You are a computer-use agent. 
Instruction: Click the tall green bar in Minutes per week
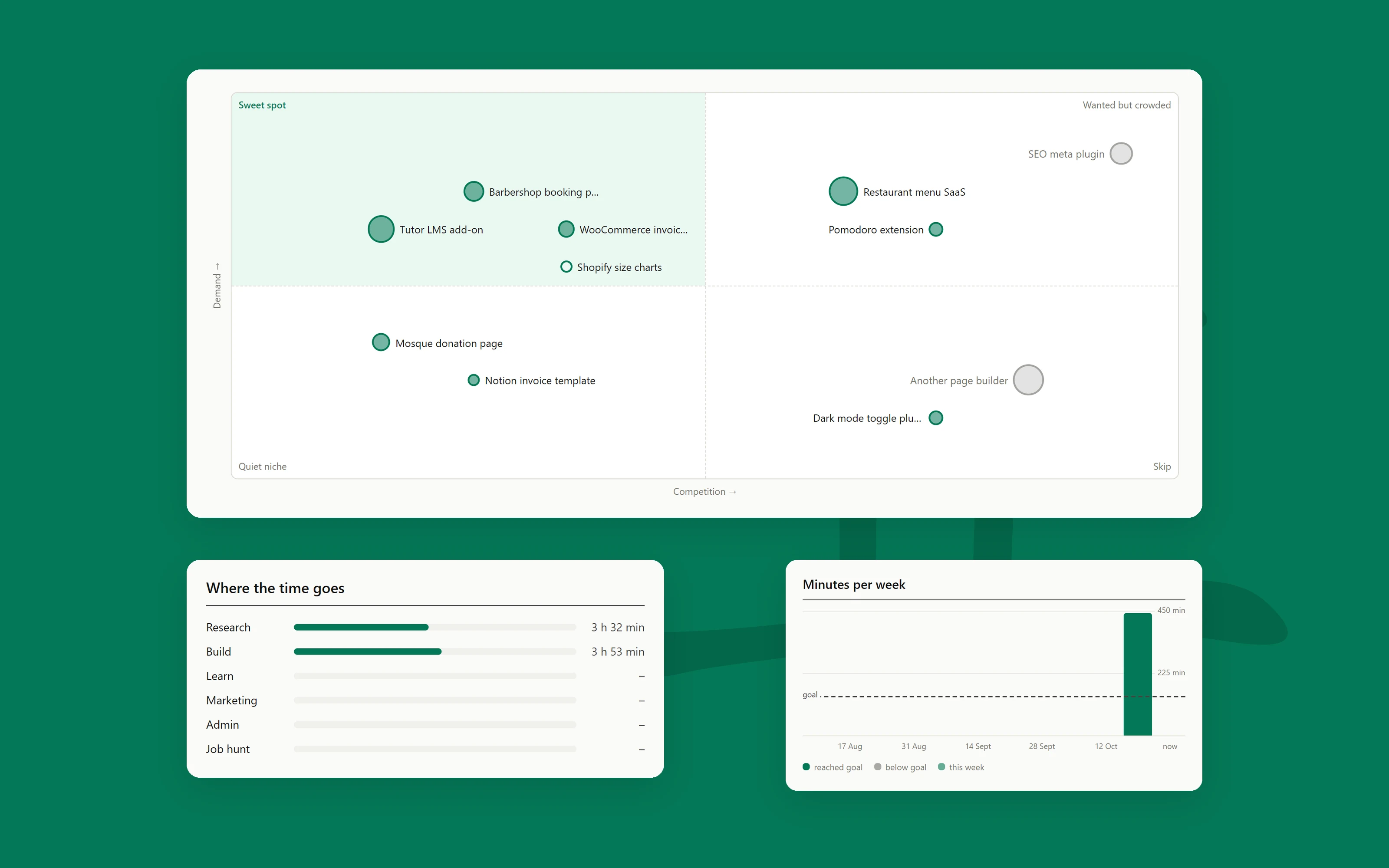[x=1138, y=674]
